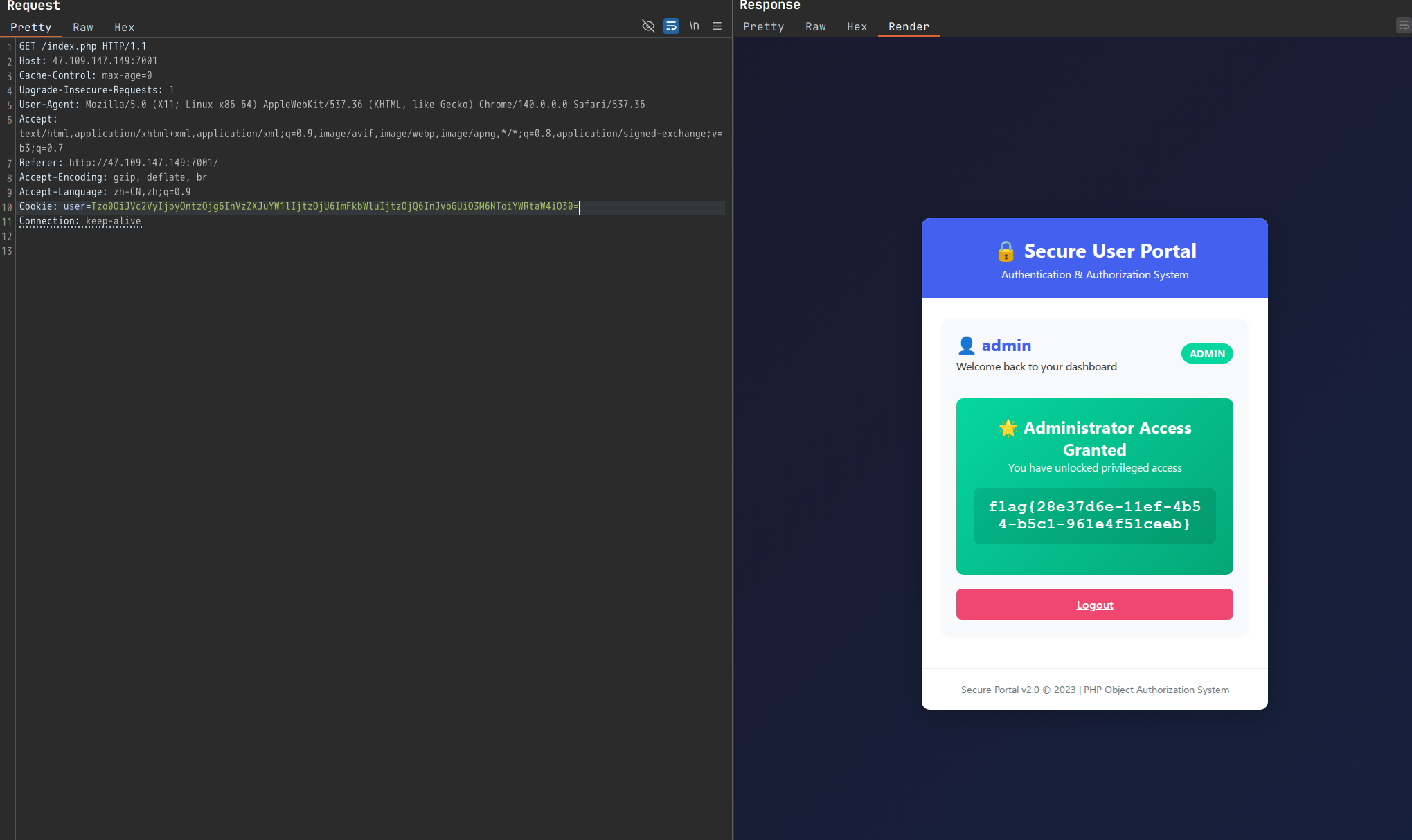Click the lock icon beside Secure User Portal
Screen dimensions: 1412x840
coord(1006,251)
